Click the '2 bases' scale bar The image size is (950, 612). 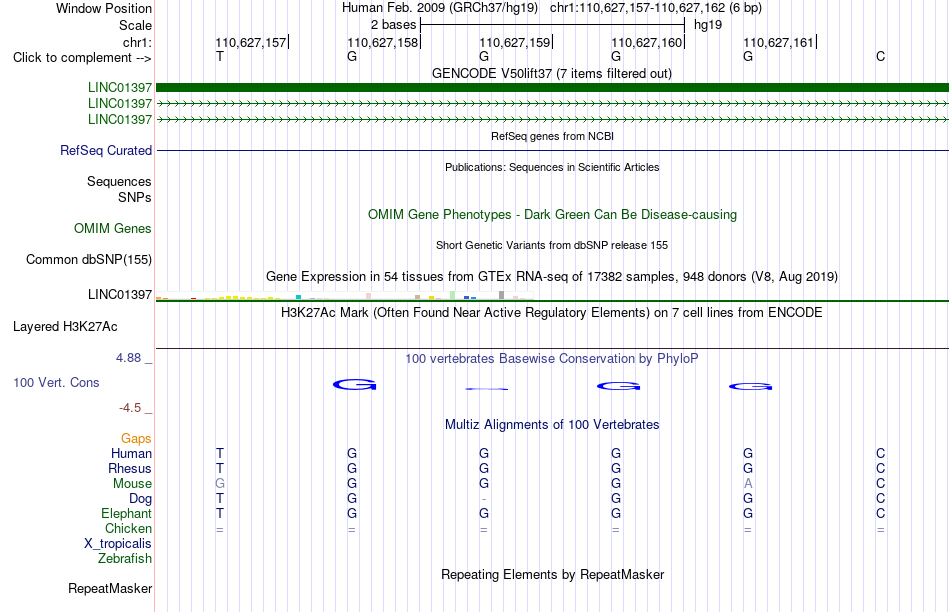point(552,25)
